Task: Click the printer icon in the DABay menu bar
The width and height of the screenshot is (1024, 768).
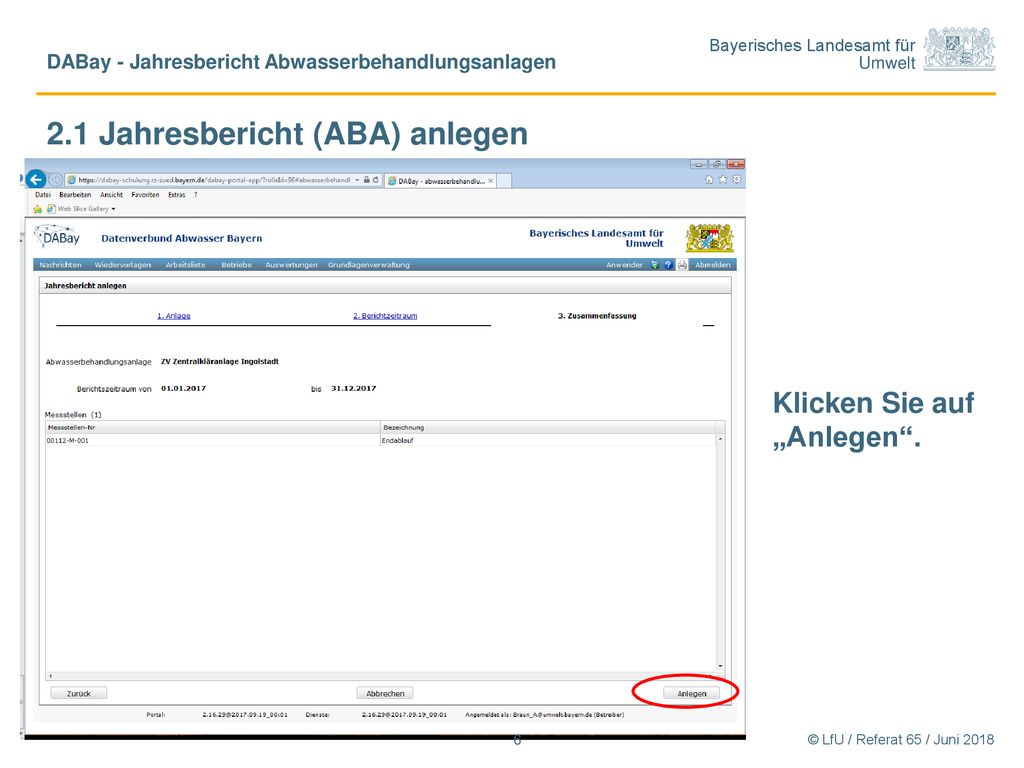Action: pos(682,264)
